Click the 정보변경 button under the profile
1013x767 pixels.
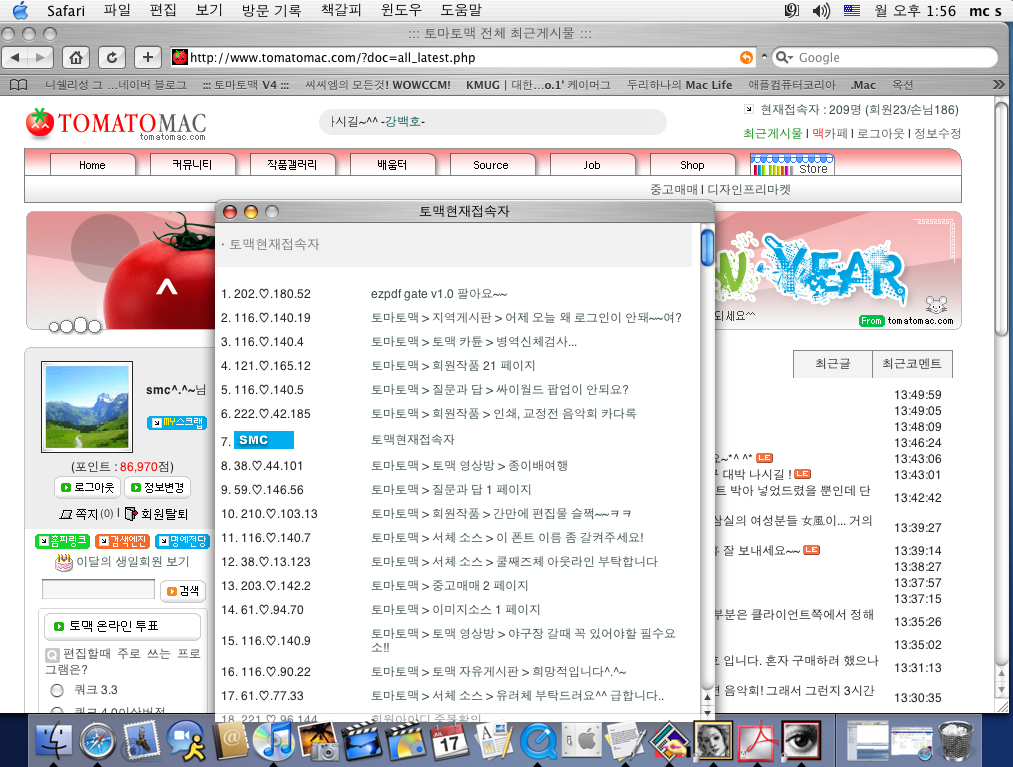pyautogui.click(x=156, y=488)
